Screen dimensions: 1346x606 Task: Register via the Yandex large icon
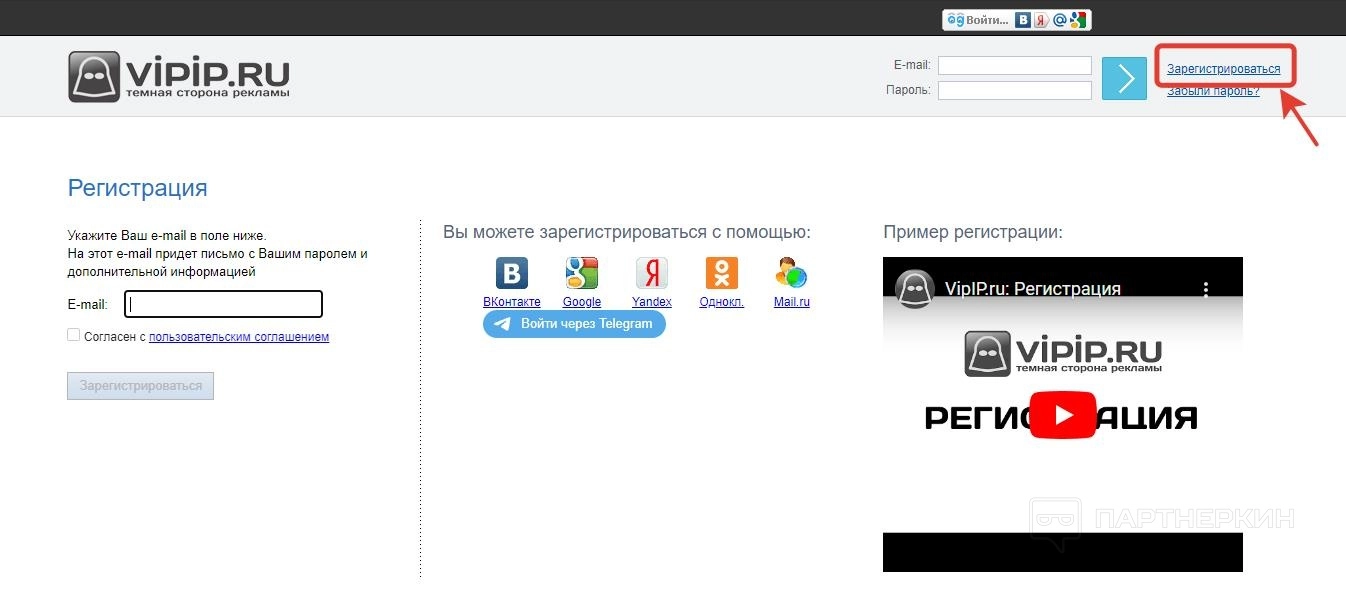tap(652, 273)
